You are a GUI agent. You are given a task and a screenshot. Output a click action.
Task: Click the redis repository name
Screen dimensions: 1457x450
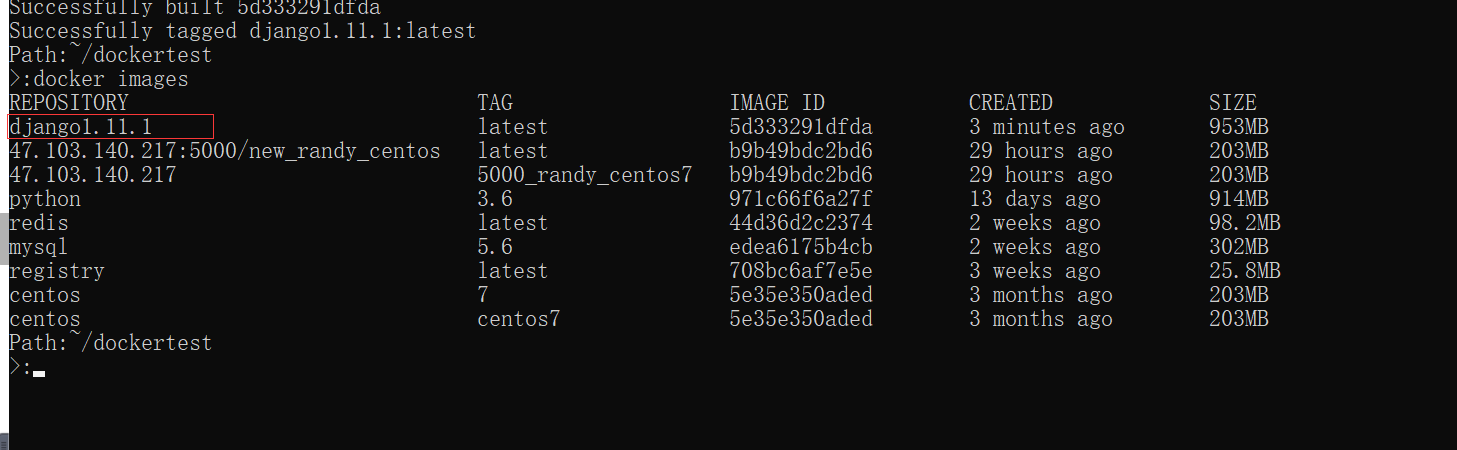39,223
